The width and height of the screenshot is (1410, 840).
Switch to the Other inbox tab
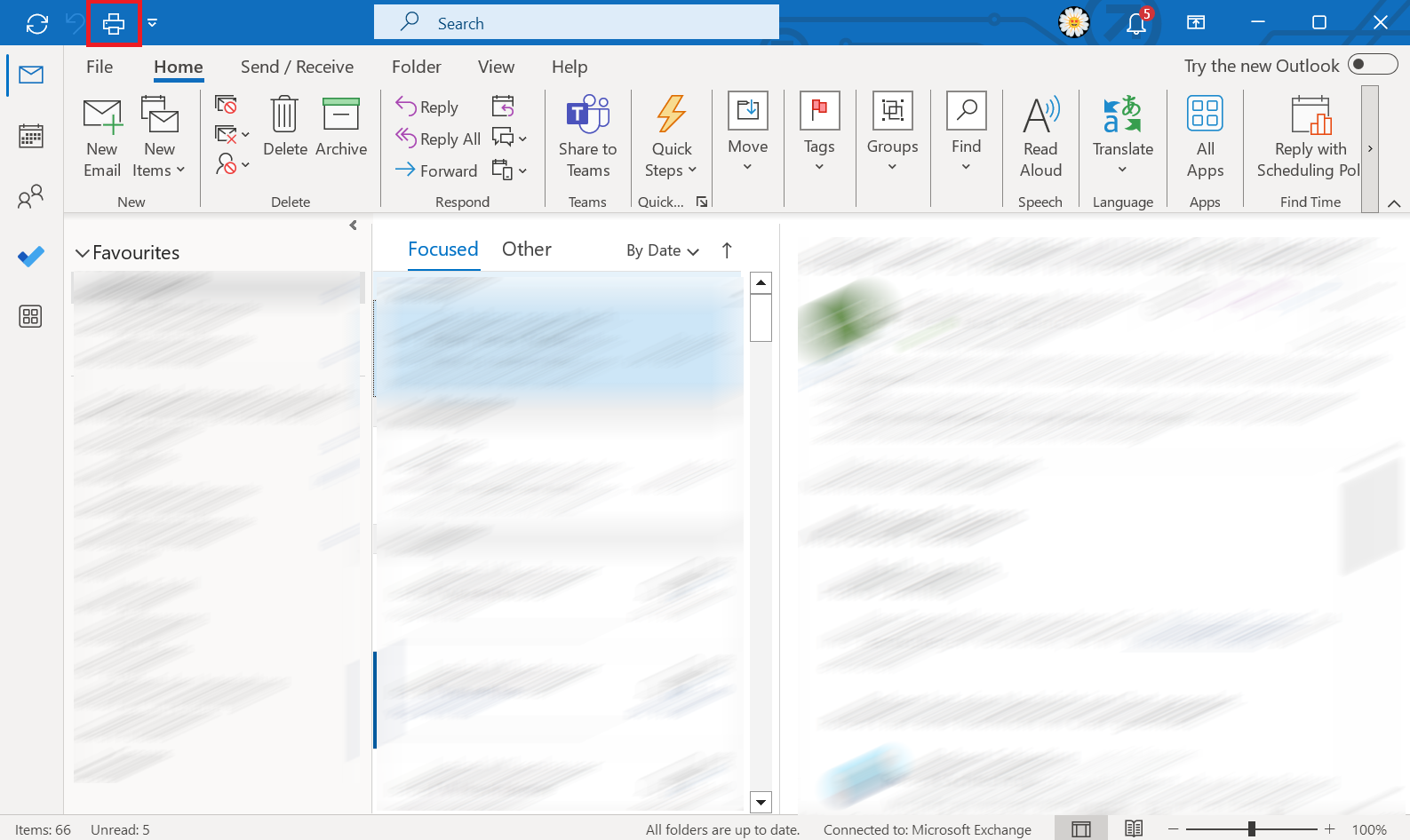click(x=526, y=250)
